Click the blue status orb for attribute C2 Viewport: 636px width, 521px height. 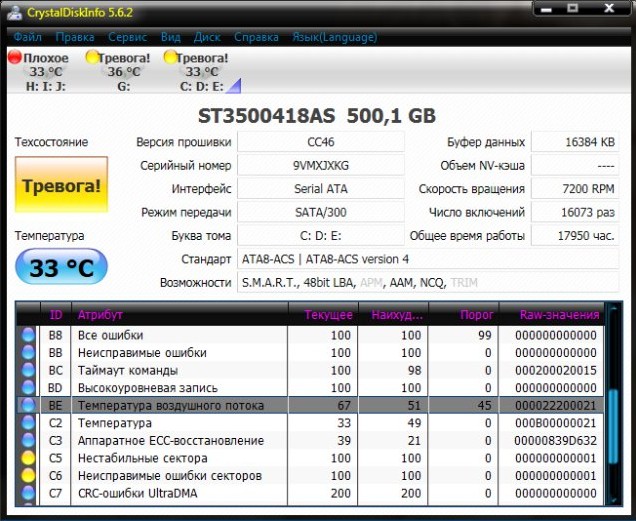[x=28, y=424]
